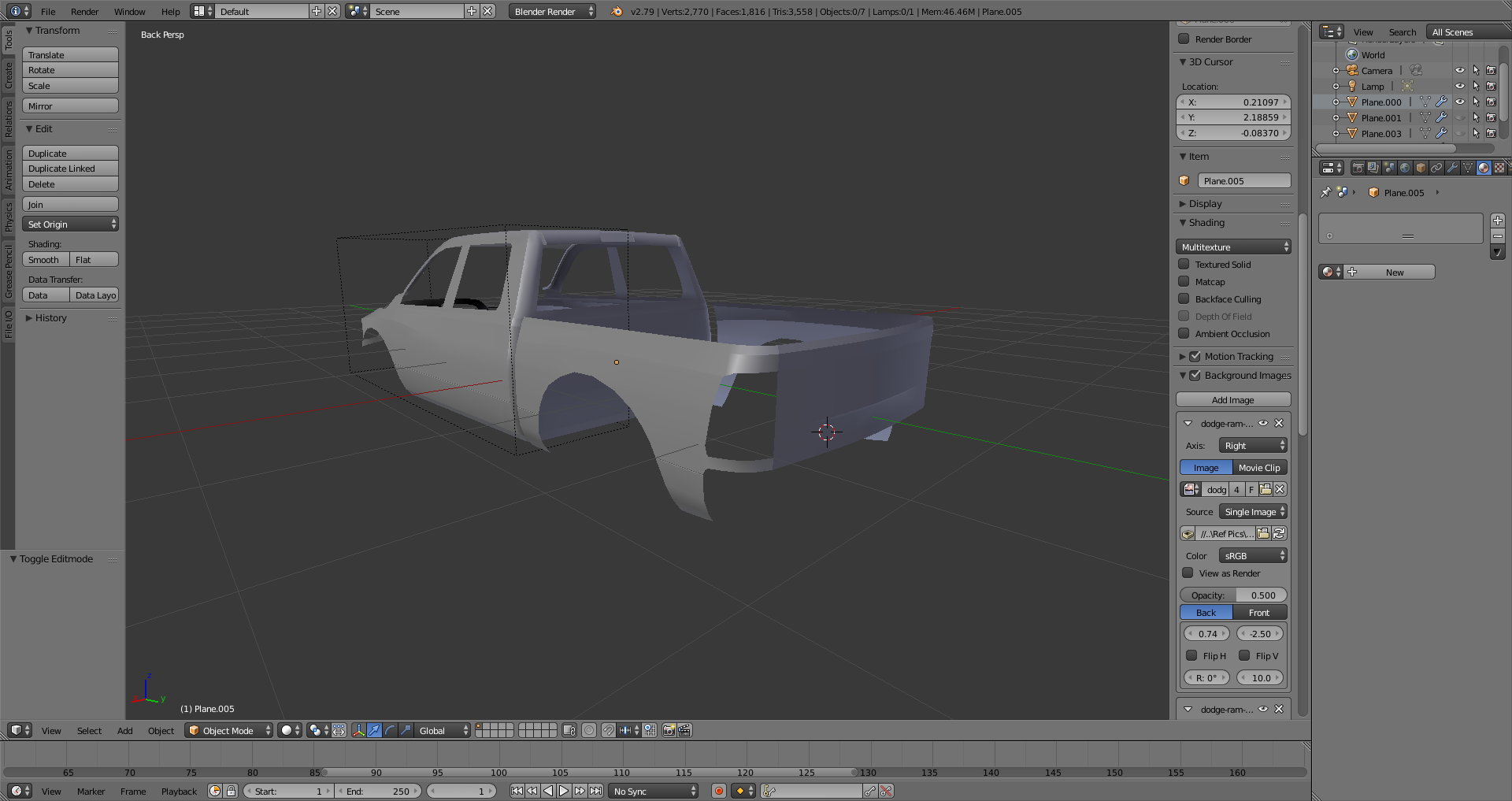This screenshot has width=1512, height=801.
Task: Click the modifier wrench icon on Plane.000
Action: 1441,102
